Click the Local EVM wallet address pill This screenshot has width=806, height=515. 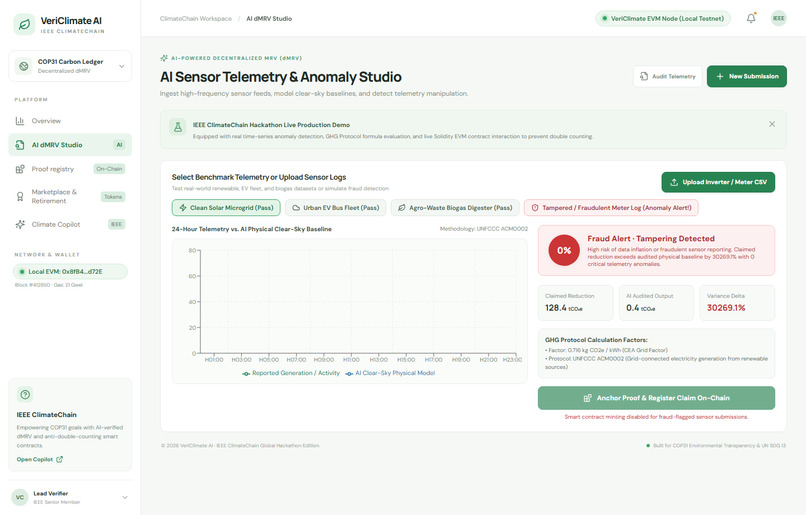coord(70,271)
